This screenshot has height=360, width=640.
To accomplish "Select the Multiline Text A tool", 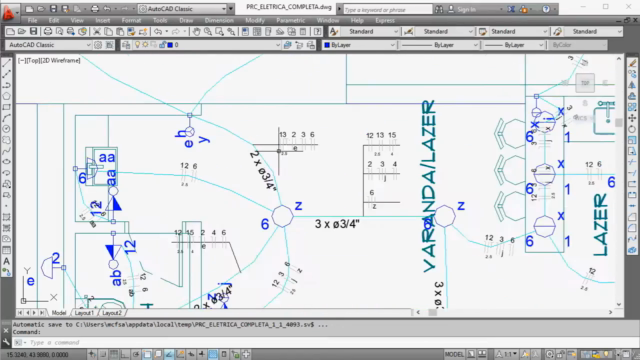I will tap(7, 261).
